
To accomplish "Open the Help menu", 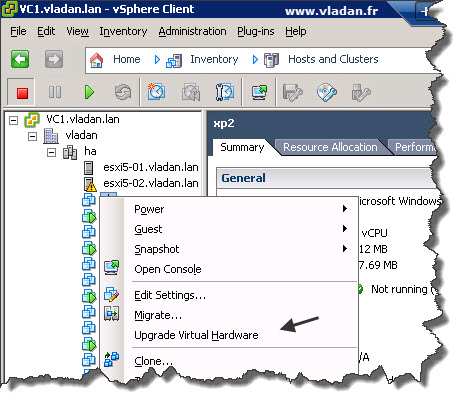I will pyautogui.click(x=296, y=31).
